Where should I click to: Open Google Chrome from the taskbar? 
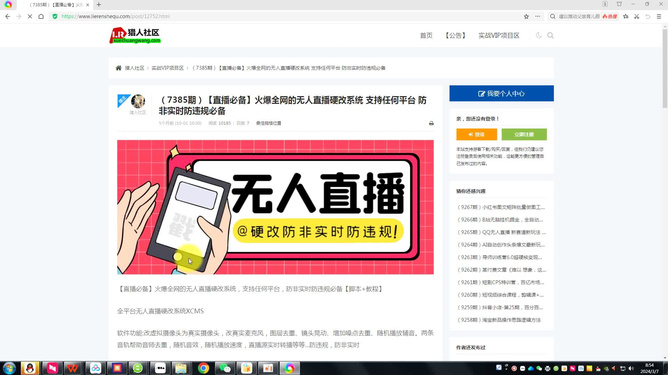pyautogui.click(x=203, y=368)
